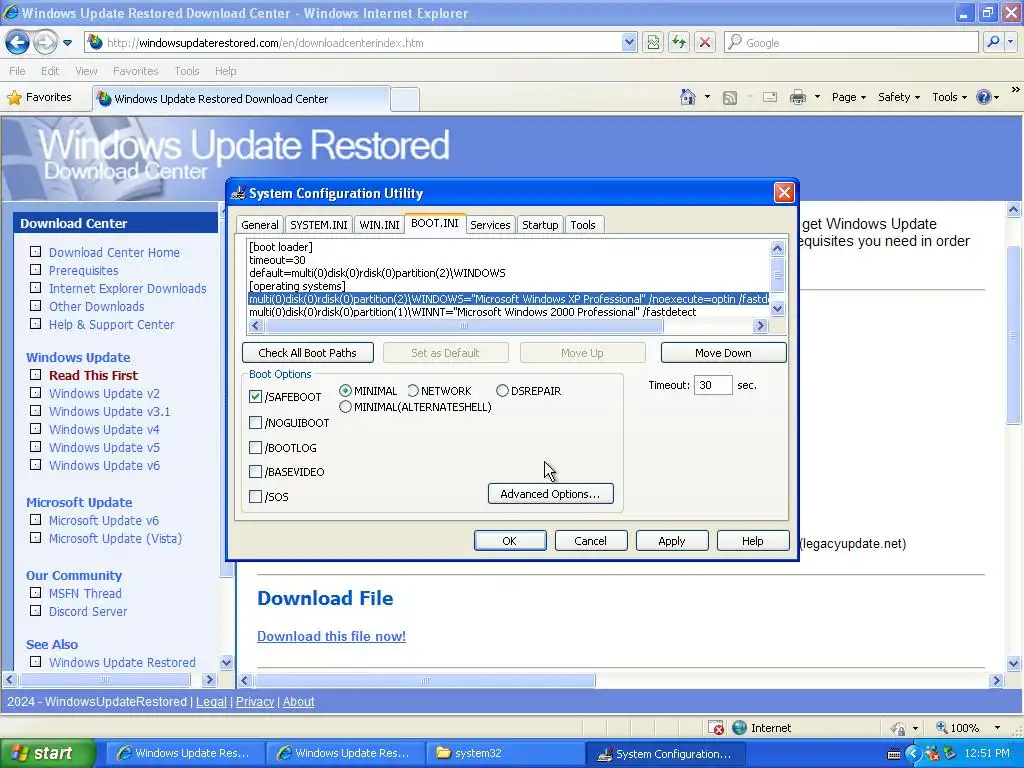
Task: Expand the address bar URL history dropdown
Action: 628,42
